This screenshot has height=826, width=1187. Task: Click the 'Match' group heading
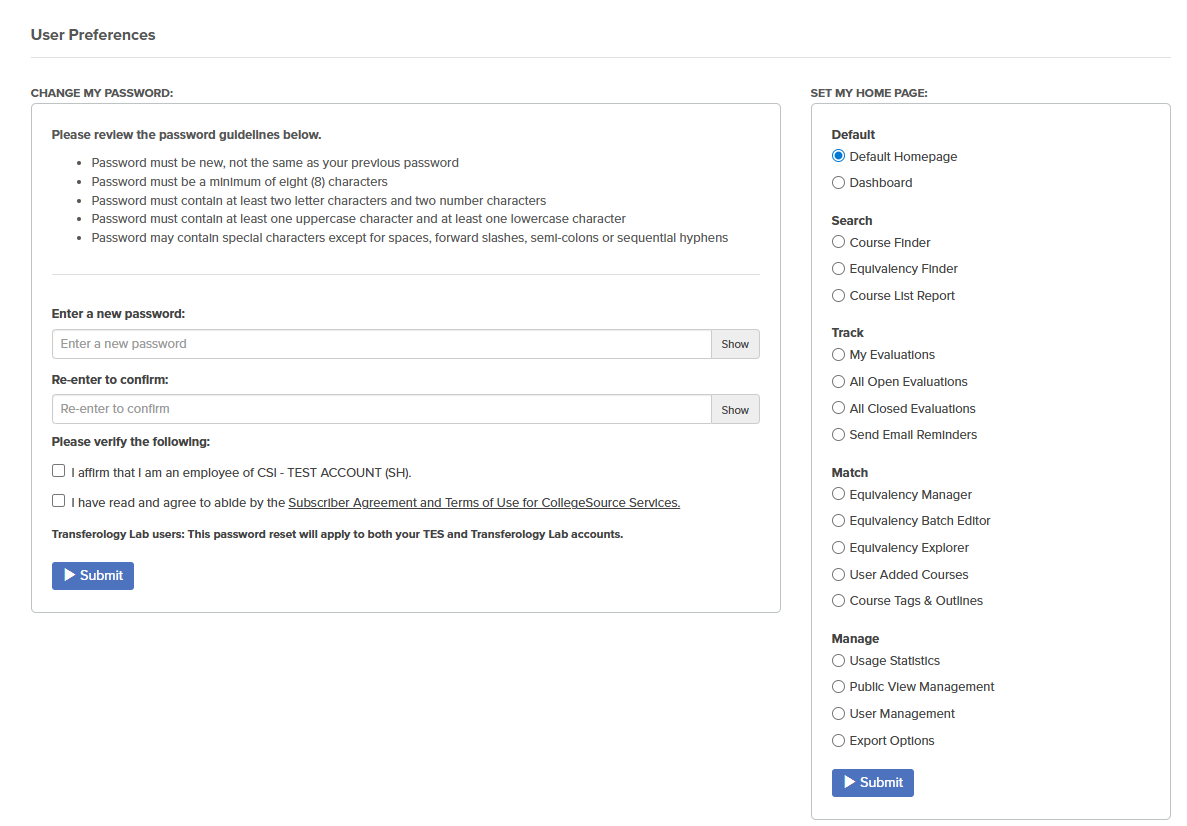(x=849, y=472)
